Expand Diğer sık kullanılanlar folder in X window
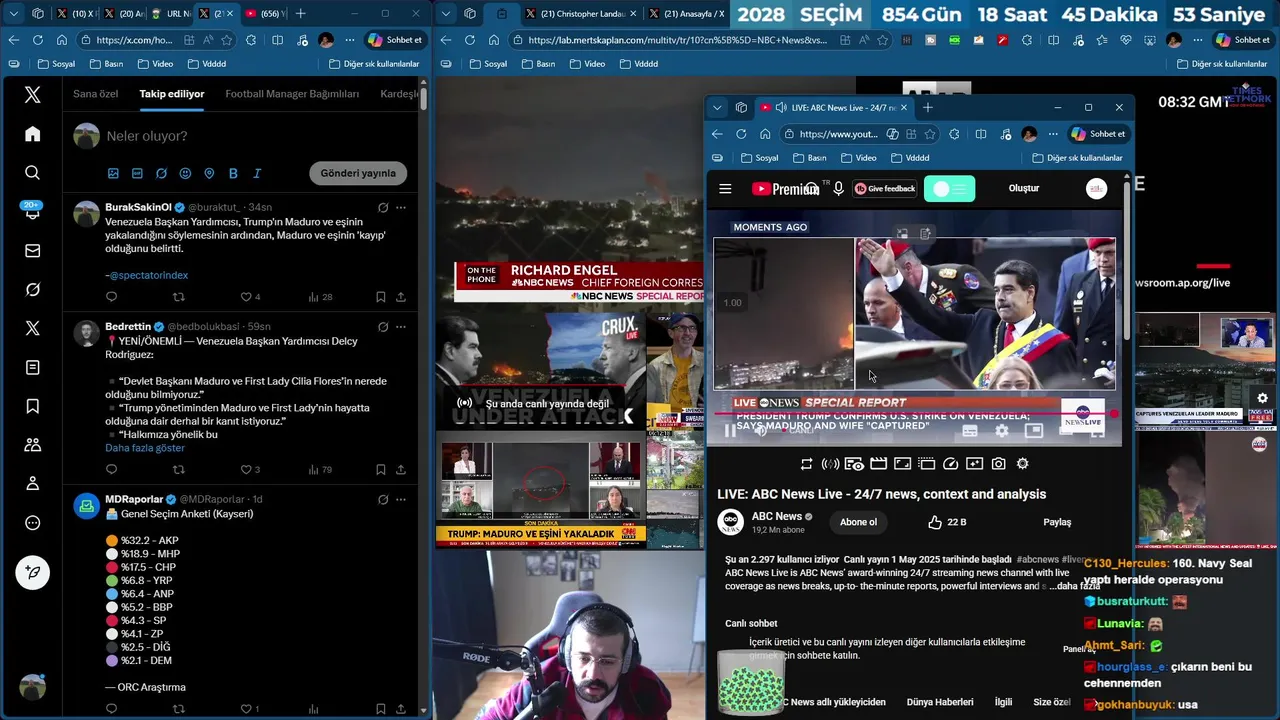This screenshot has width=1280, height=720. [x=374, y=64]
